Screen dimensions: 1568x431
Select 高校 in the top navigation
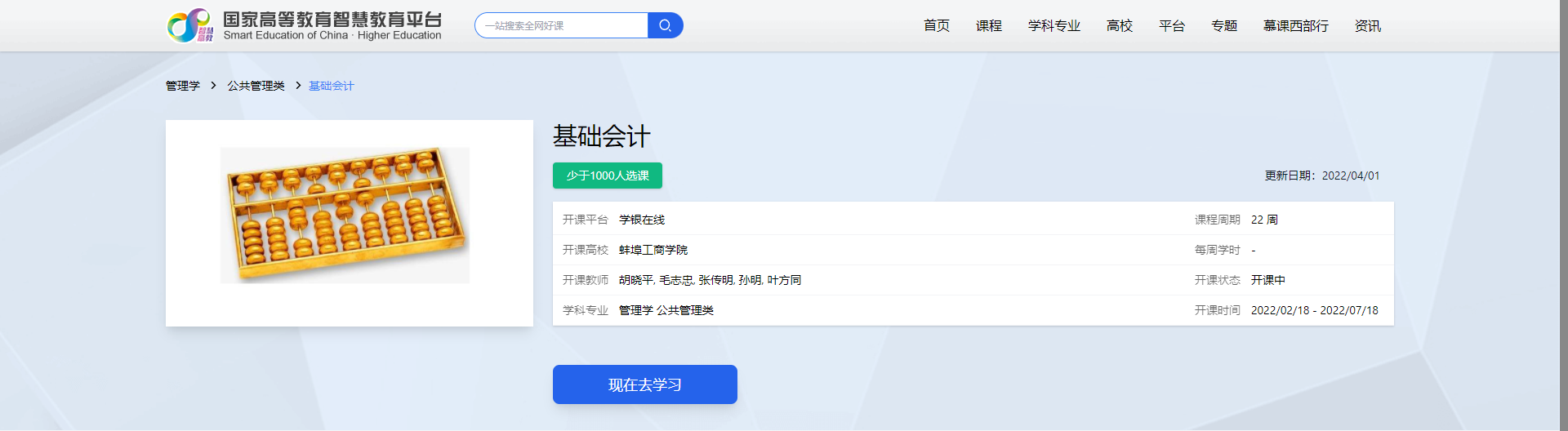[1119, 26]
